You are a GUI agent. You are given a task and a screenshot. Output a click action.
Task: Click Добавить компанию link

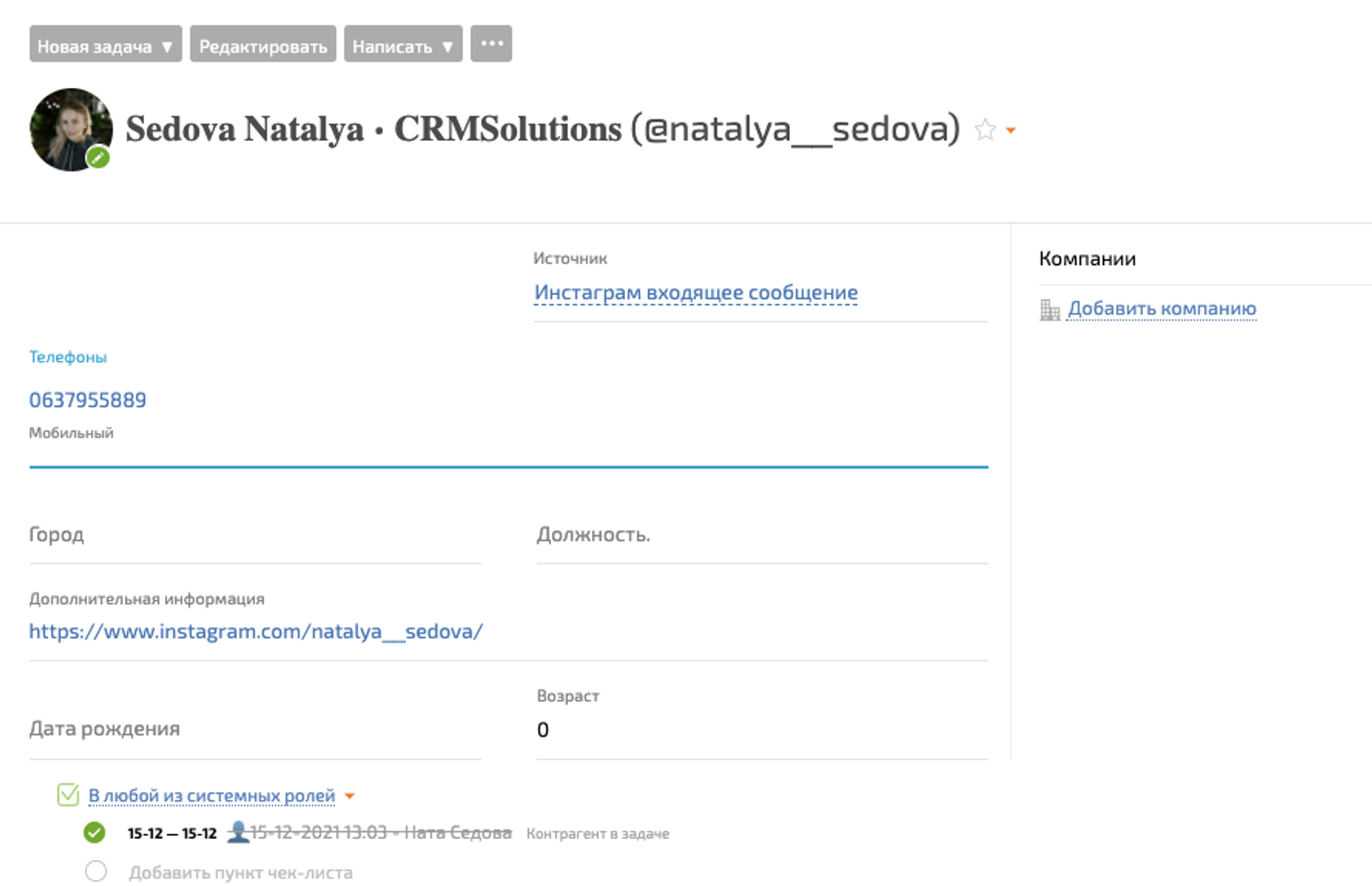coord(1162,309)
